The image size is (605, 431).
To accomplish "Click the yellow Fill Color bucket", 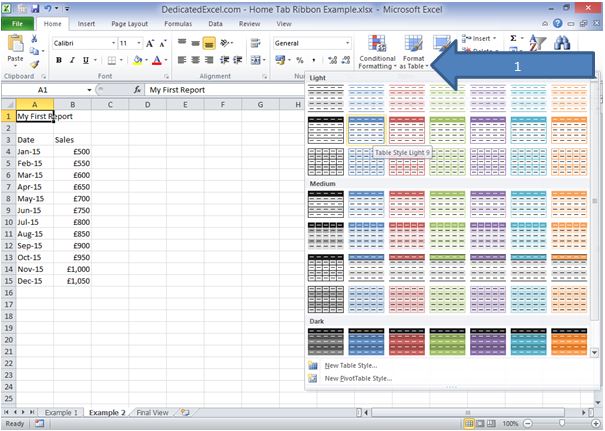I will [137, 60].
